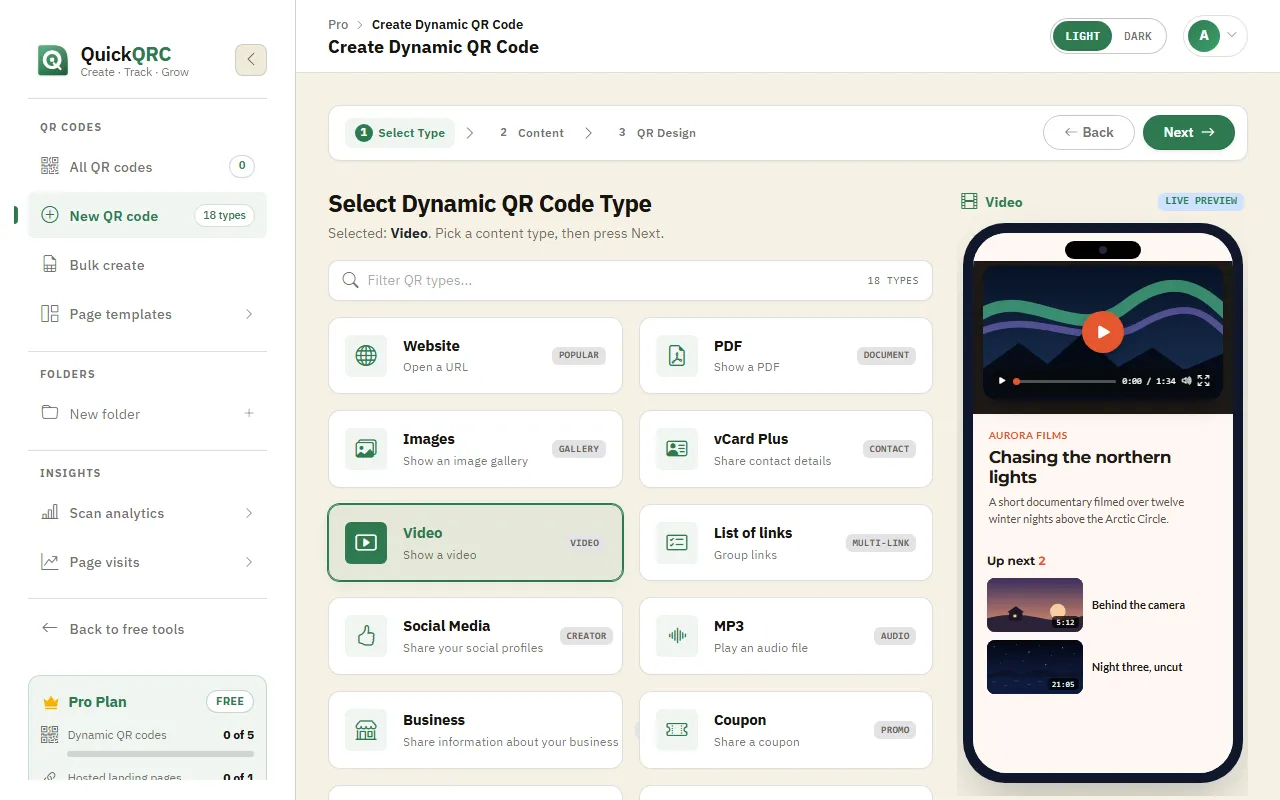Open the account avatar dropdown
Screen dimensions: 1280x800
(1215, 36)
